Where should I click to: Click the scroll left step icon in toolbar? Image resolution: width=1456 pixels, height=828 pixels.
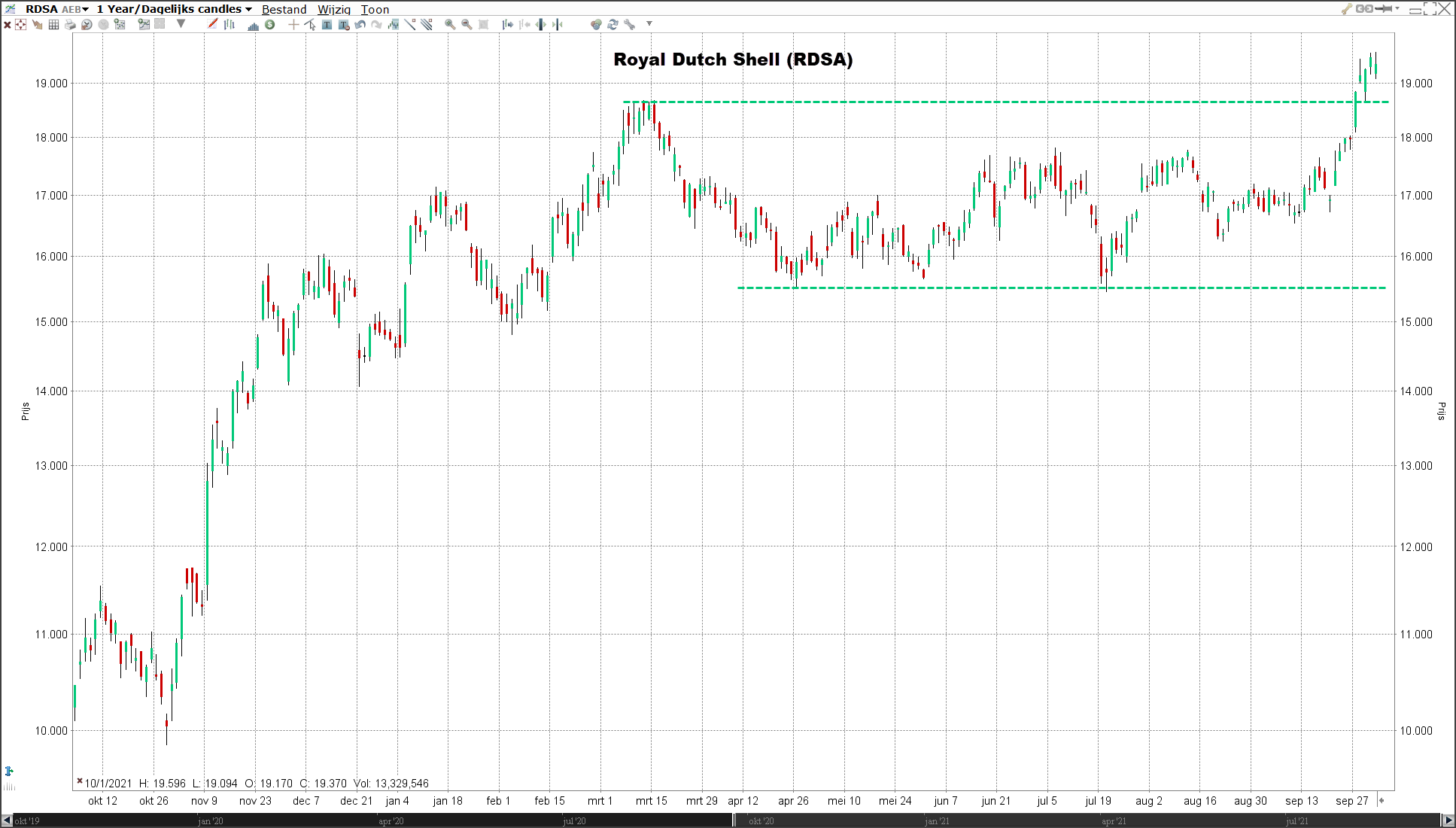pos(524,25)
